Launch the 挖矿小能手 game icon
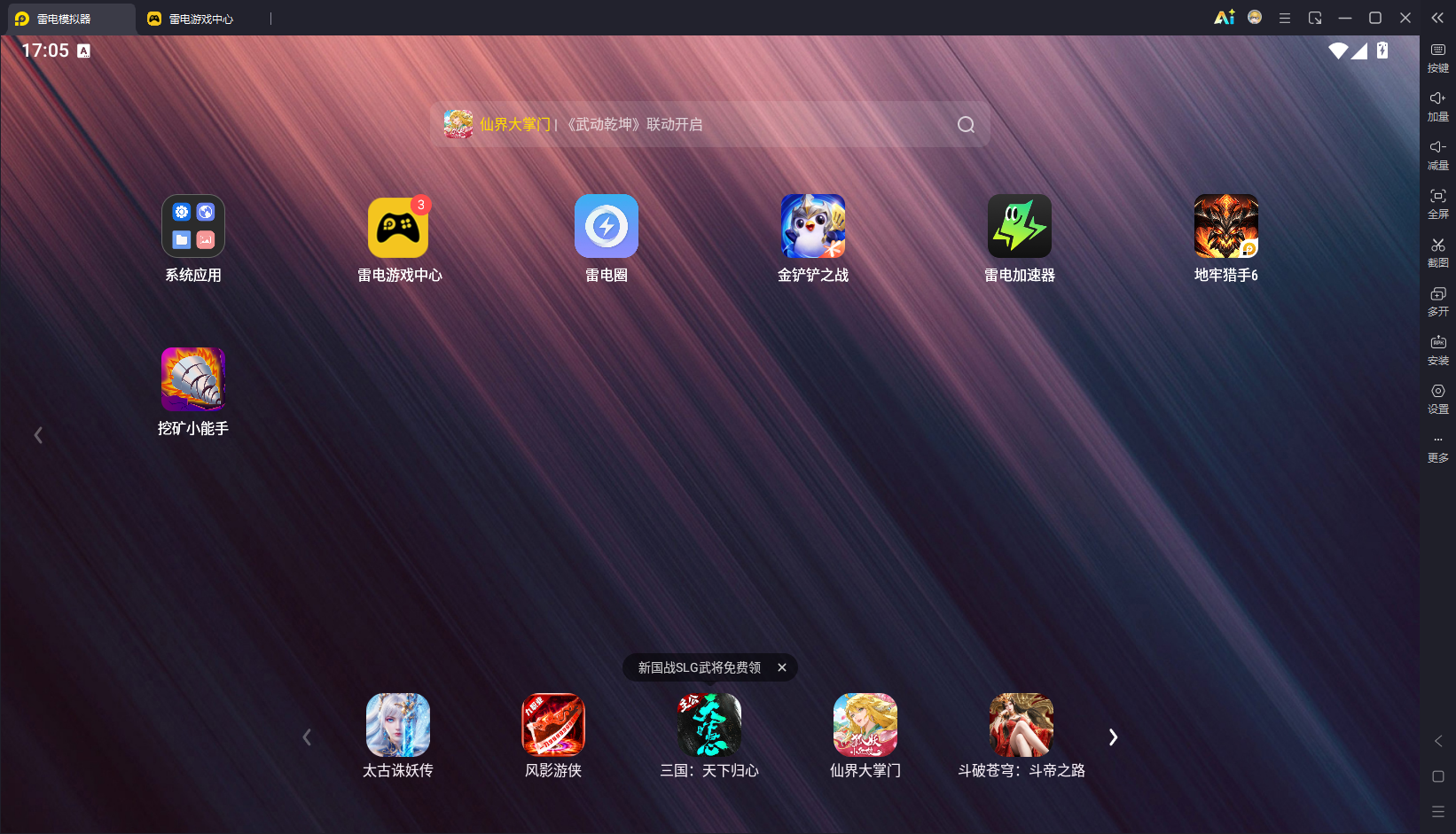This screenshot has height=834, width=1456. point(193,379)
